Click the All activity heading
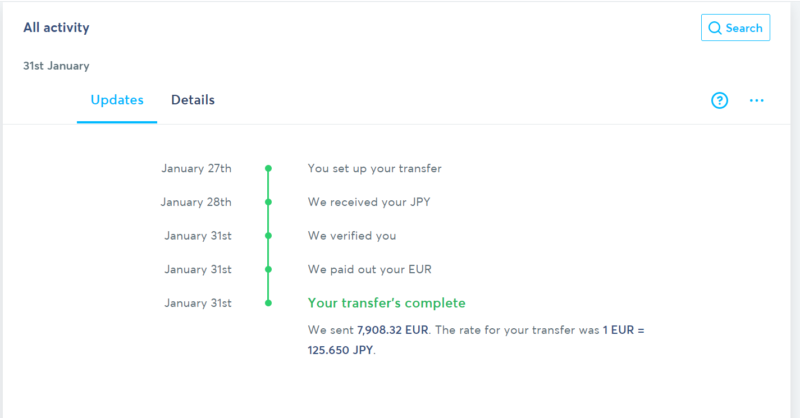 [56, 28]
